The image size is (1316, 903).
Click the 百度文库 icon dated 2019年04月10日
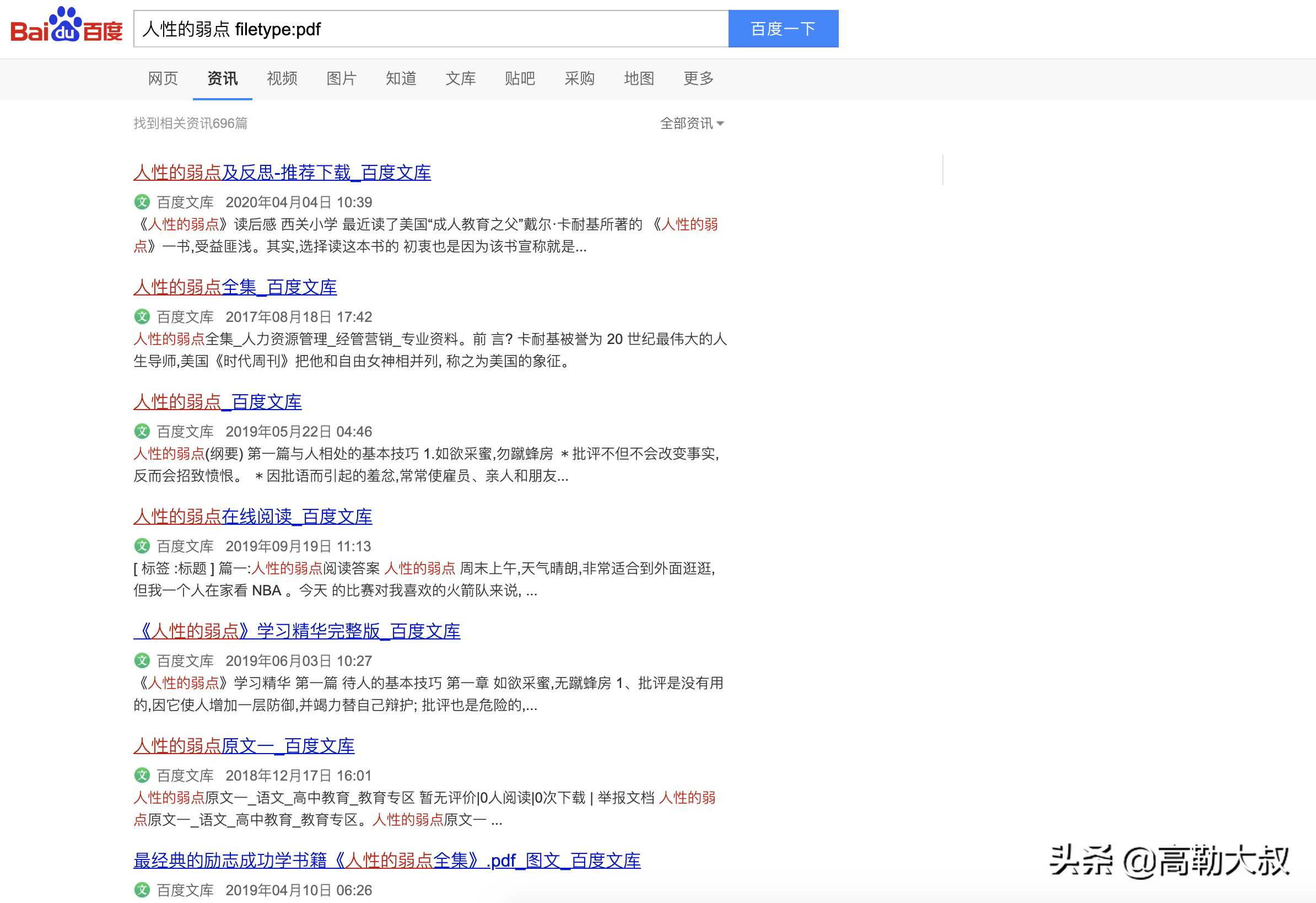tap(142, 890)
